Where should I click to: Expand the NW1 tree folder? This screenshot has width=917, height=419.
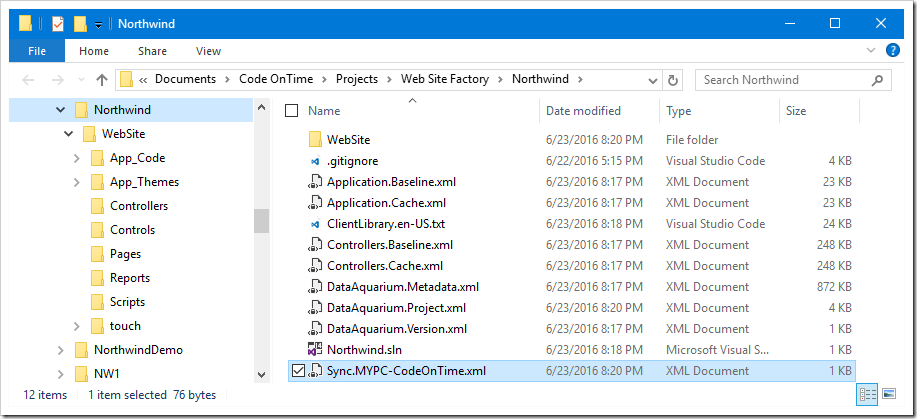[x=61, y=374]
